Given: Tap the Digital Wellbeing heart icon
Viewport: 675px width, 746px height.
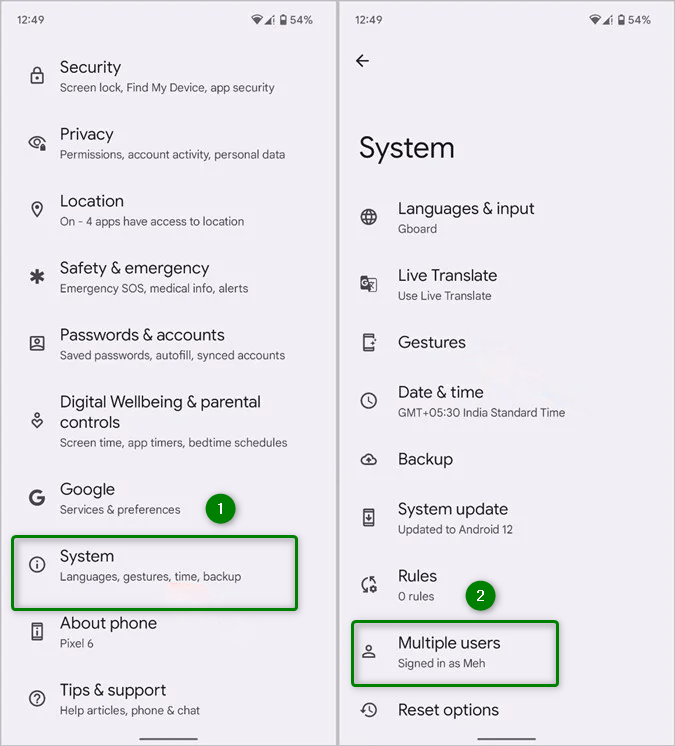Looking at the screenshot, I should coord(37,421).
